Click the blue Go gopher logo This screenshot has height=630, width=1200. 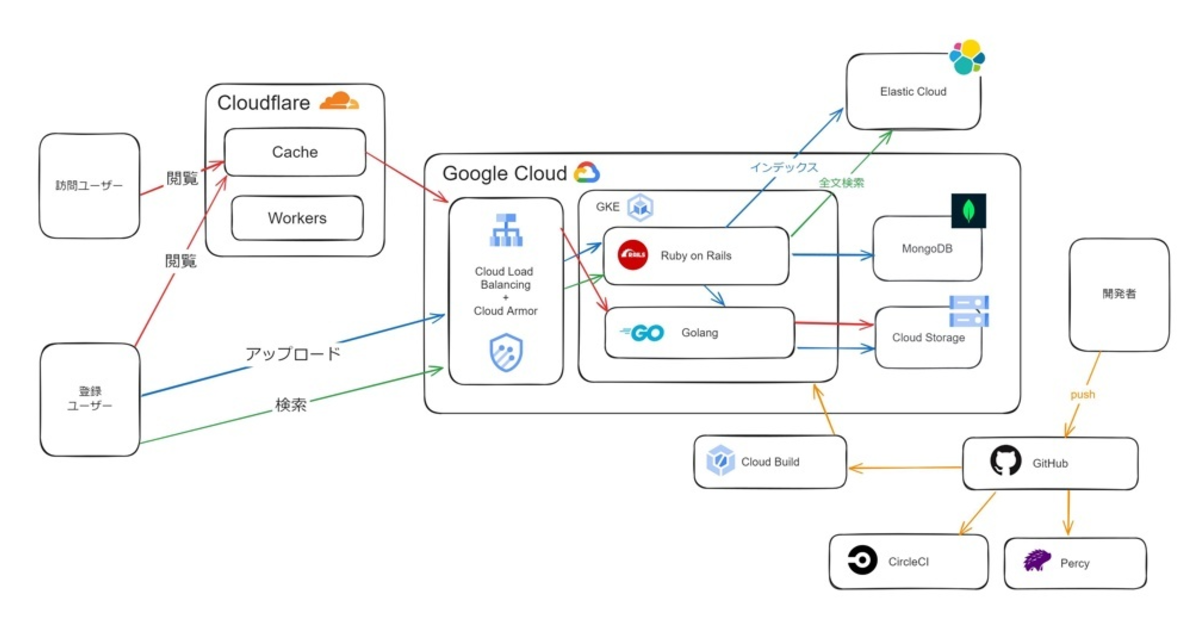pos(642,333)
